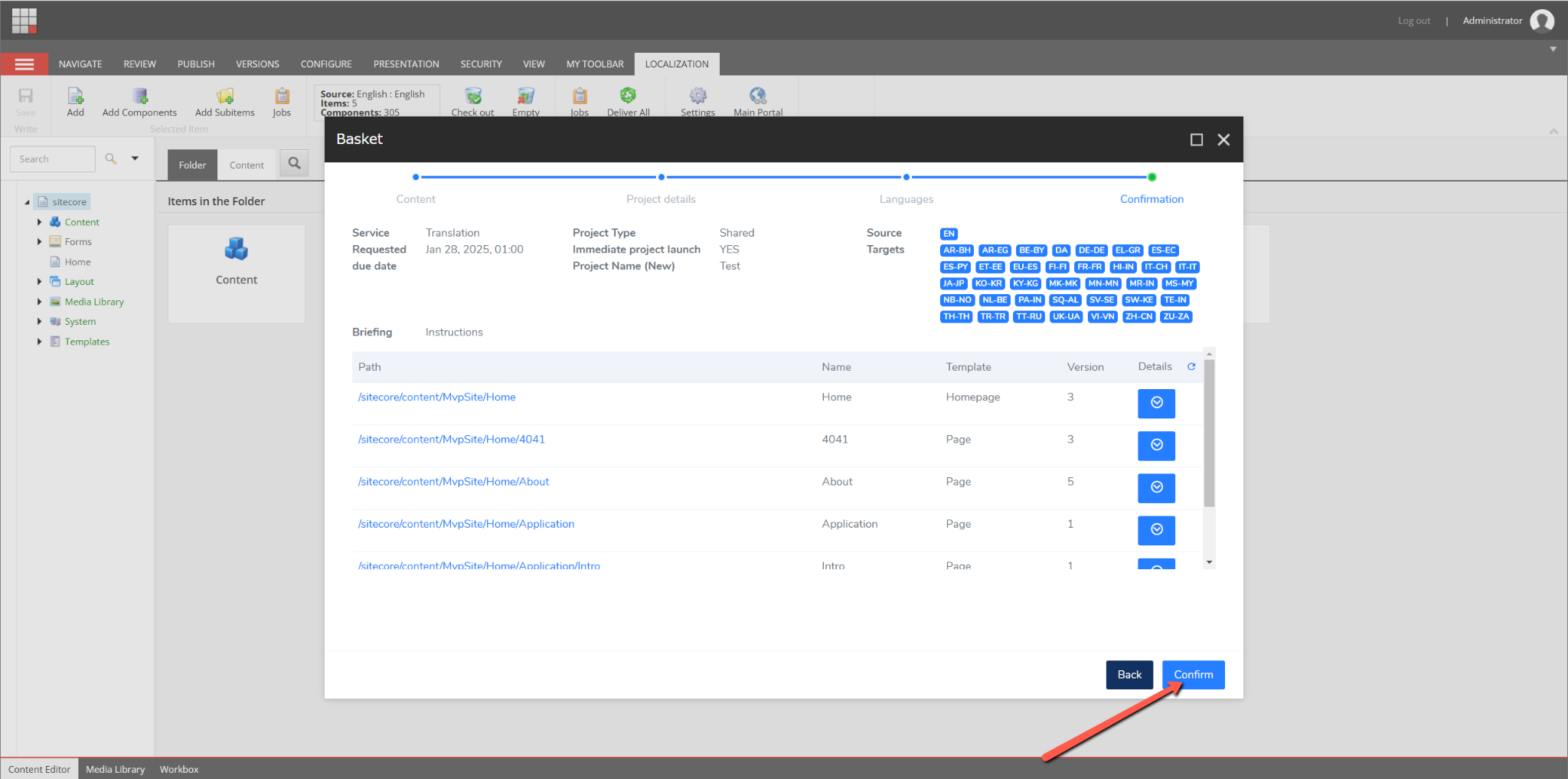This screenshot has width=1568, height=779.
Task: Open the search options dropdown arrow
Action: (x=135, y=159)
